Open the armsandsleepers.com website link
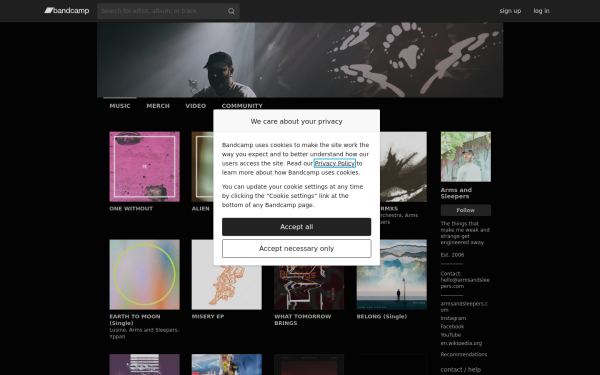 pos(464,307)
